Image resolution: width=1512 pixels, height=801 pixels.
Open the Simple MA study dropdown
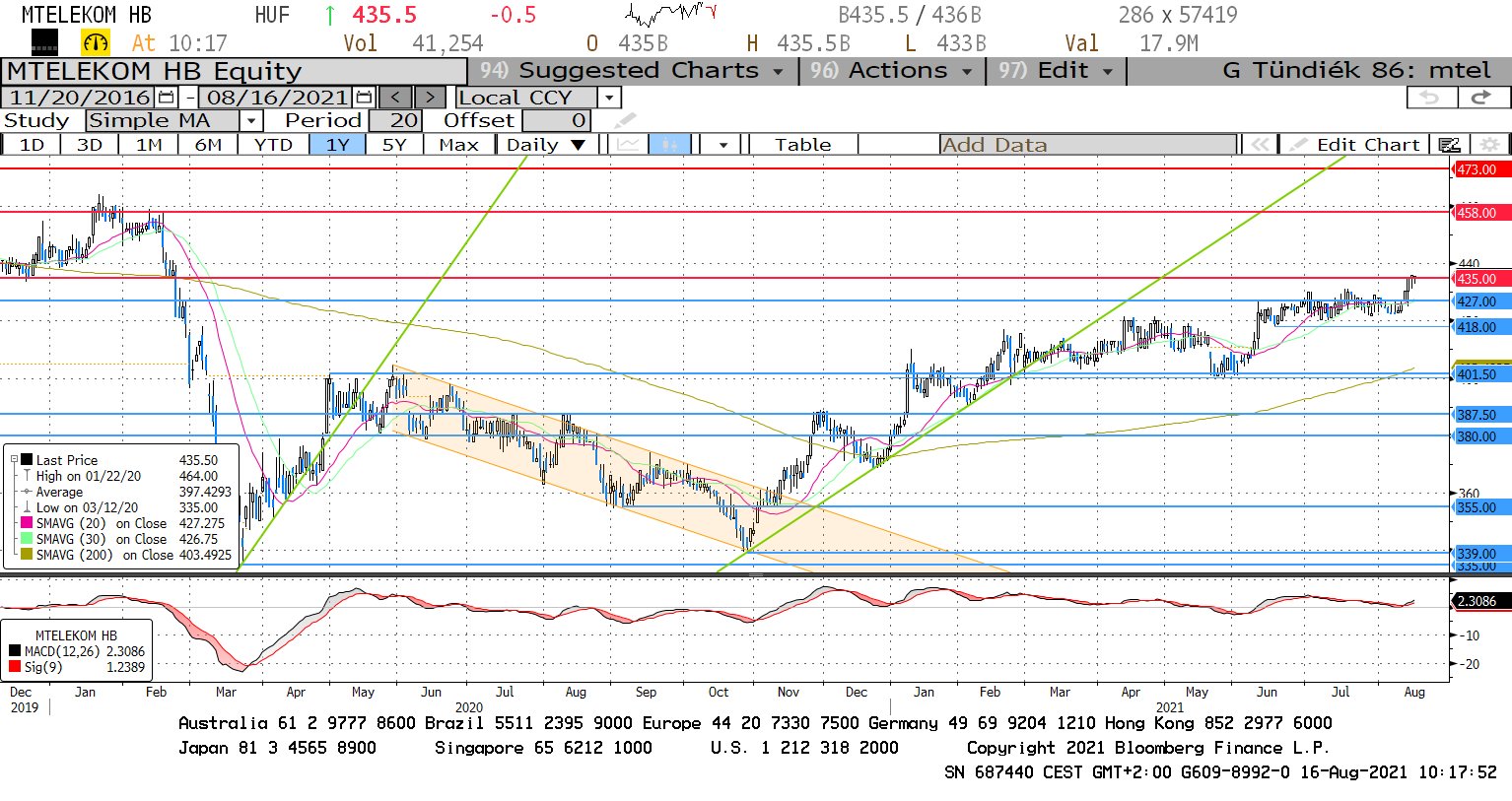(x=251, y=121)
